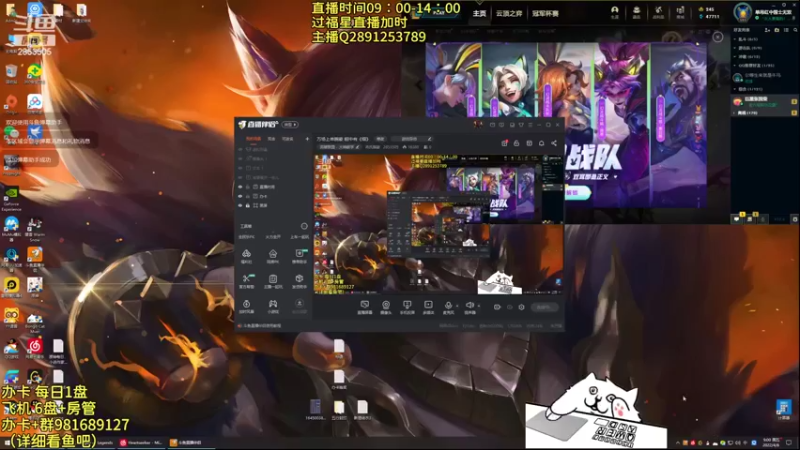Select the screen capture source icon in streaming toolbar

(x=364, y=305)
